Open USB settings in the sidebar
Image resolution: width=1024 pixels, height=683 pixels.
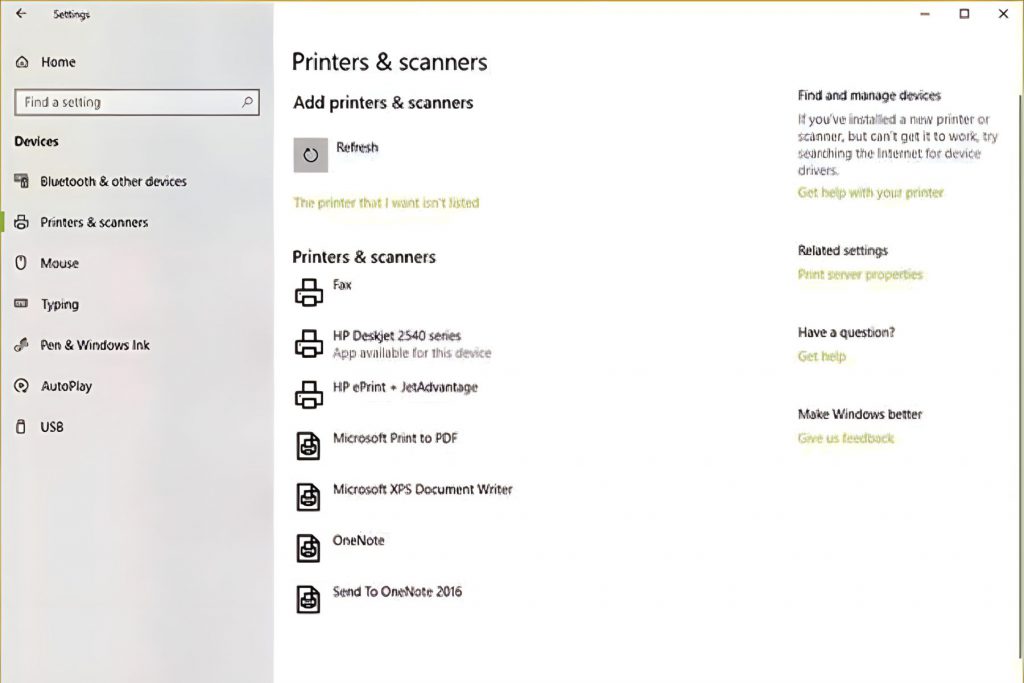coord(51,428)
